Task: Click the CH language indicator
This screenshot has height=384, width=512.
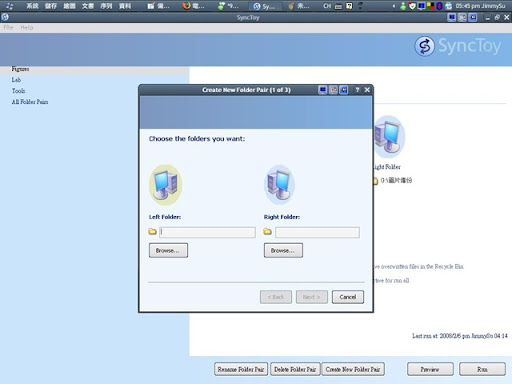Action: pyautogui.click(x=327, y=6)
